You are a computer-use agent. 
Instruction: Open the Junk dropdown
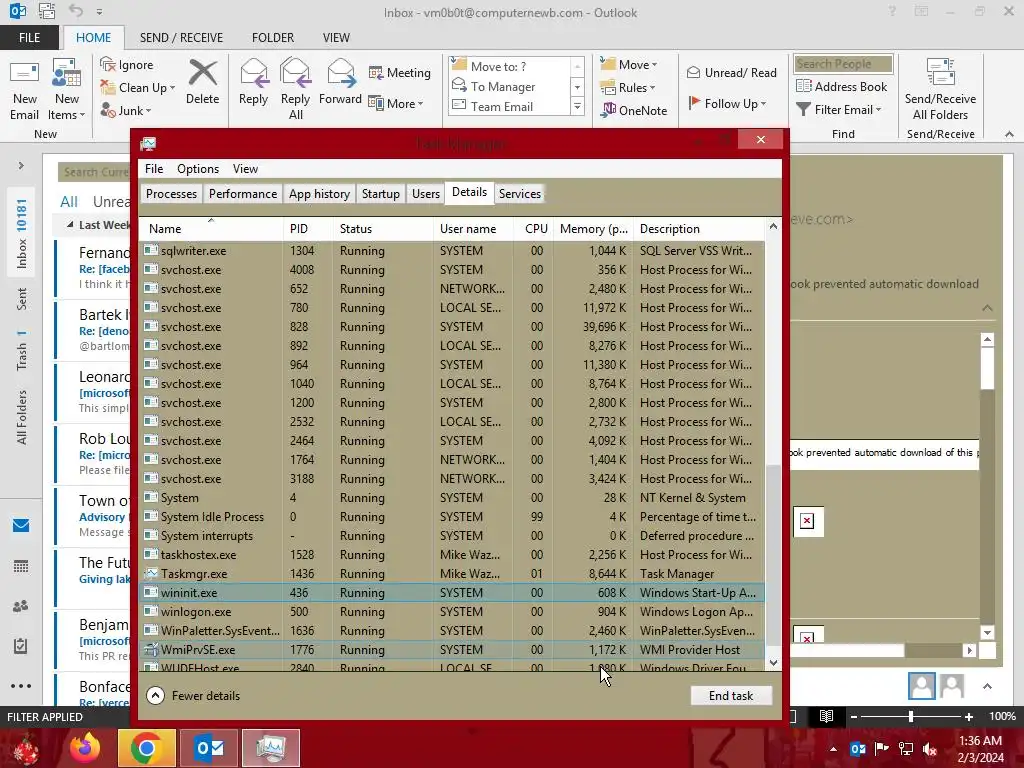click(126, 110)
